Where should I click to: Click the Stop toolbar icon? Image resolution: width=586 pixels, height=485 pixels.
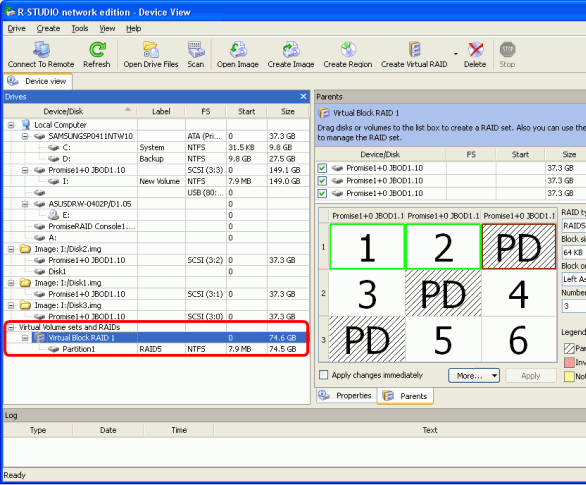pos(507,49)
